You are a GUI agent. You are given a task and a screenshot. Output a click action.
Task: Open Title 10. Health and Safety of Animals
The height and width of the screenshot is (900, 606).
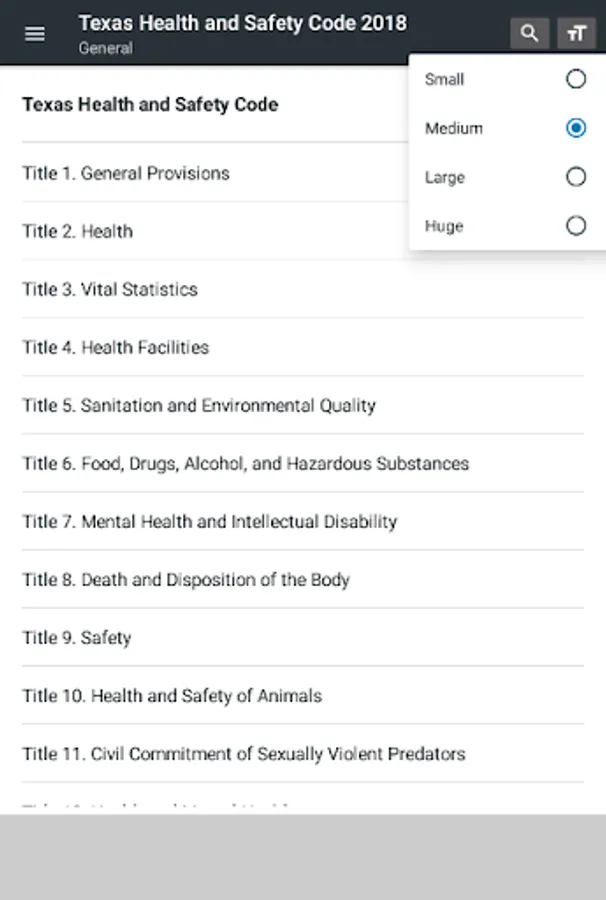[172, 695]
